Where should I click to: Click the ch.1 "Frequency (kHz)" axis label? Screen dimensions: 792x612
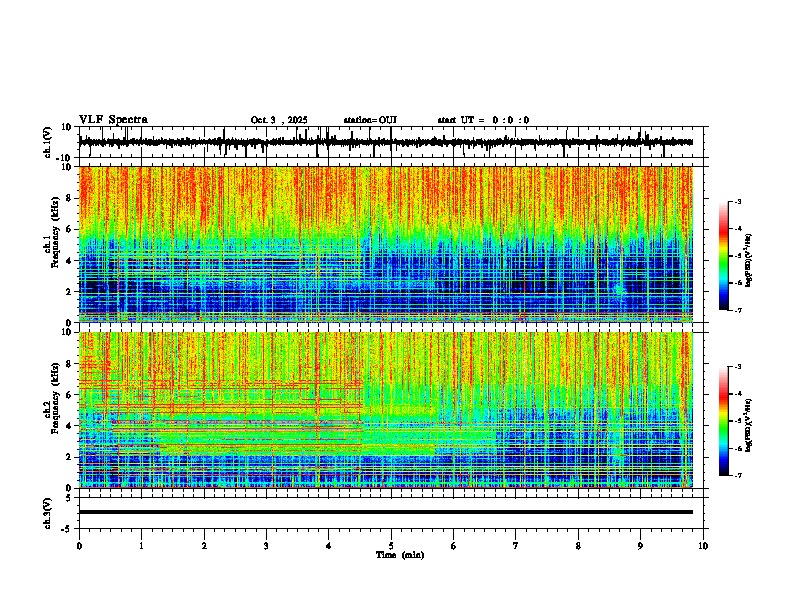click(55, 232)
